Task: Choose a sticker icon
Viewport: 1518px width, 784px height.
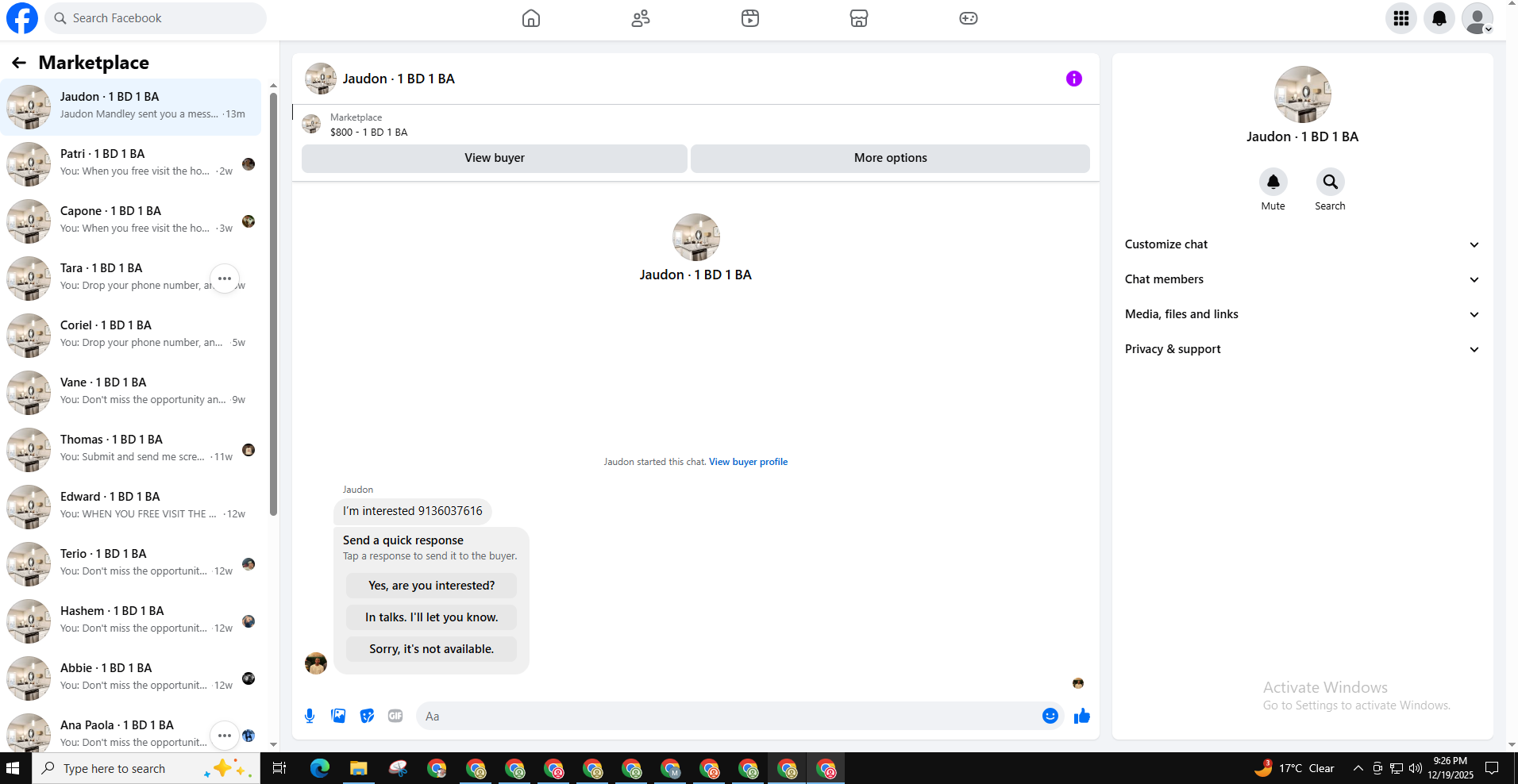Action: pos(367,716)
